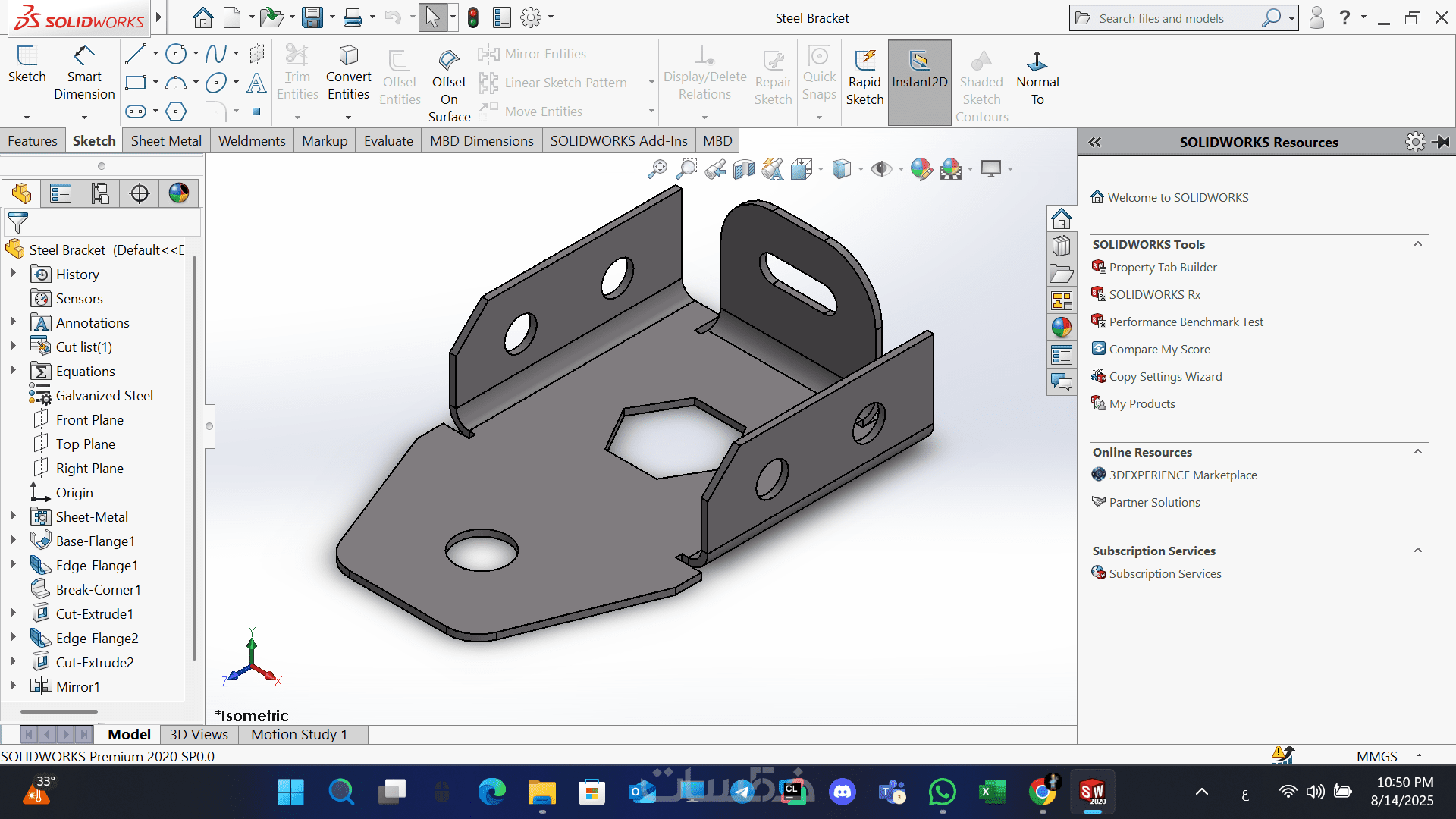Screen dimensions: 1456x819
Task: Select the Line sketch tool
Action: [135, 54]
